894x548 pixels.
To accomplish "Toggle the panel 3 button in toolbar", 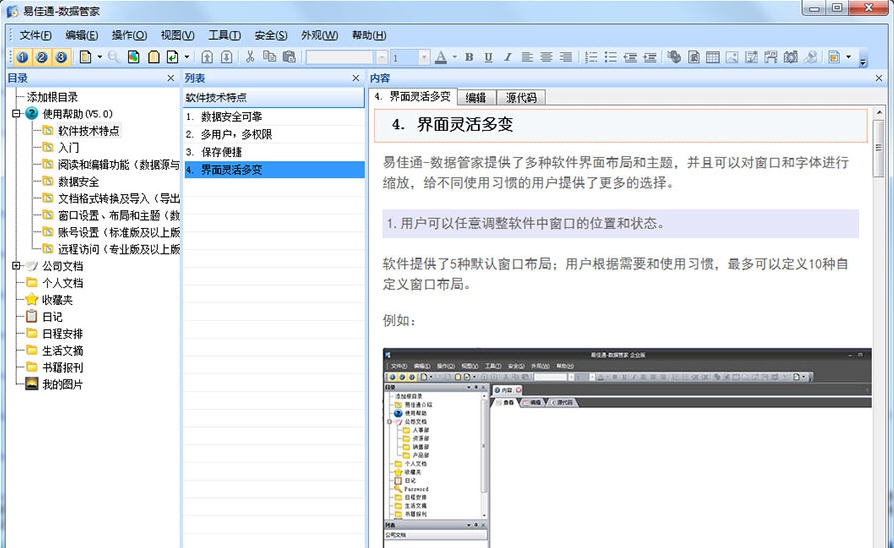I will point(61,58).
